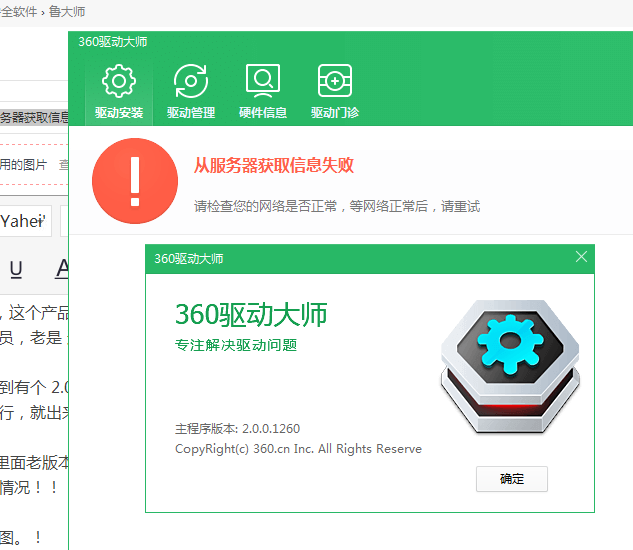
Task: Open the 驱动安装 tab
Action: point(119,92)
